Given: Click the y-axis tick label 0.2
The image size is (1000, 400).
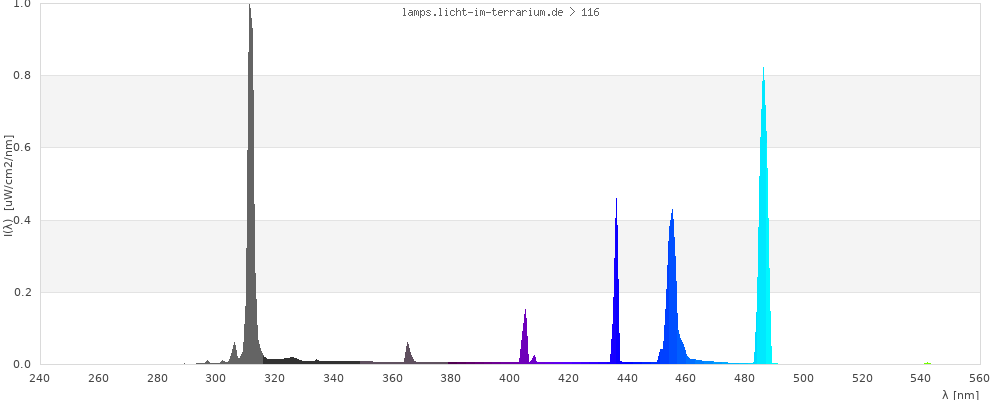Looking at the screenshot, I should [x=21, y=293].
